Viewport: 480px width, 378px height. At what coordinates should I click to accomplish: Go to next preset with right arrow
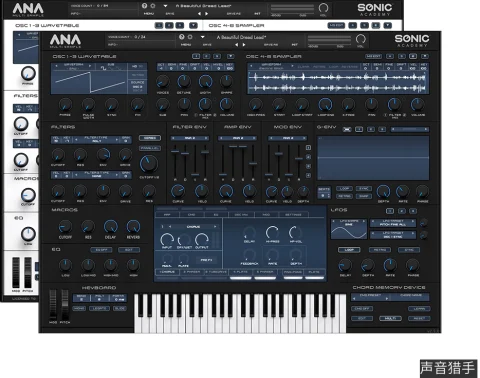tap(244, 45)
